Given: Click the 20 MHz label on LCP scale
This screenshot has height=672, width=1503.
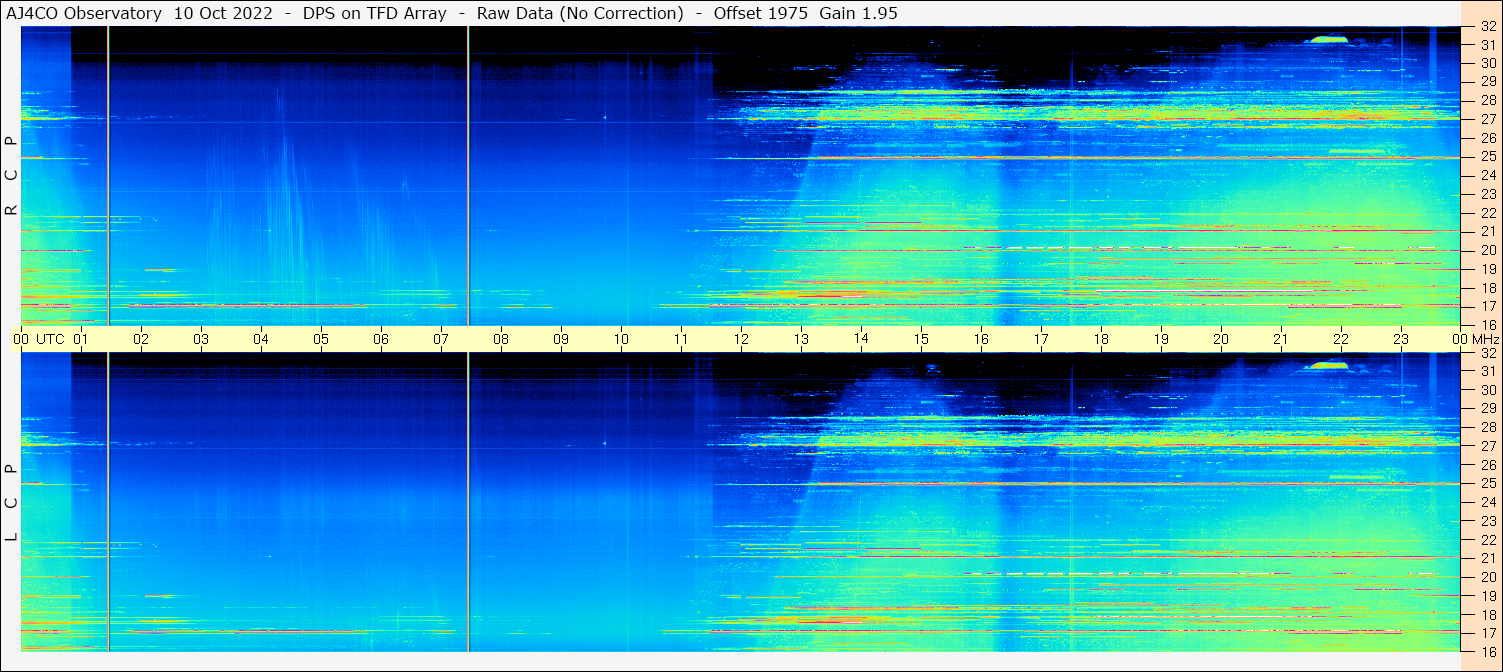Looking at the screenshot, I should click(1488, 577).
